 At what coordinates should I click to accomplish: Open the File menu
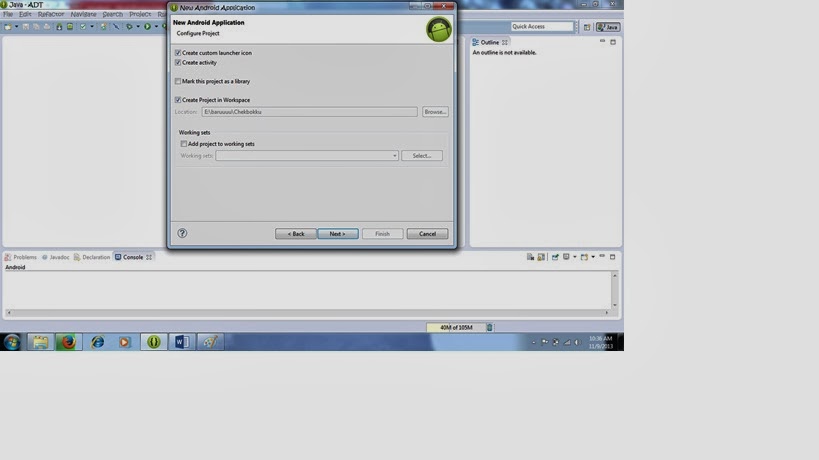[x=8, y=14]
